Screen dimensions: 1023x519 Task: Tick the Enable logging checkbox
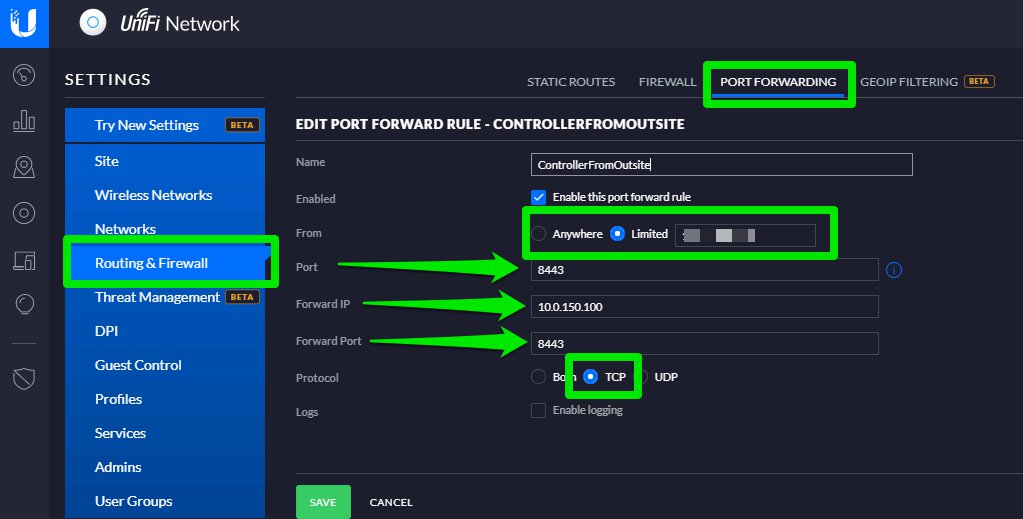(x=539, y=410)
